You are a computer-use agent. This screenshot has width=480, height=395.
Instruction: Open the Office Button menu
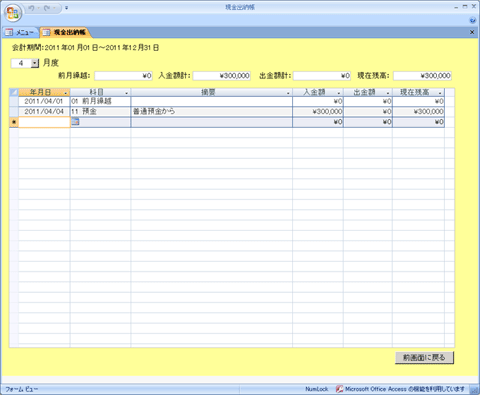pos(13,13)
